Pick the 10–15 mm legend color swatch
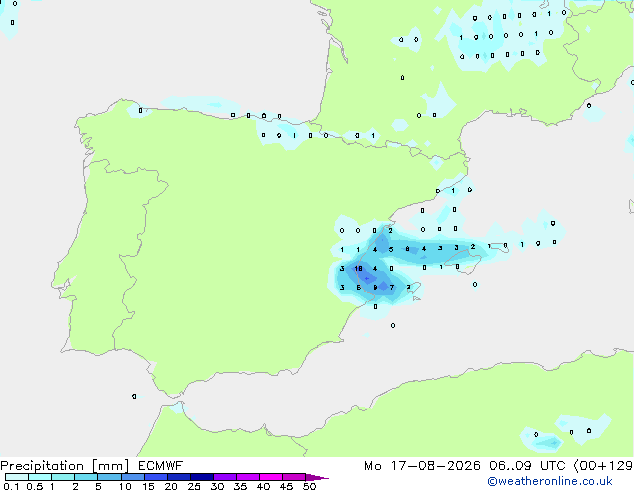Screen dimensions: 634x490 click(x=132, y=477)
